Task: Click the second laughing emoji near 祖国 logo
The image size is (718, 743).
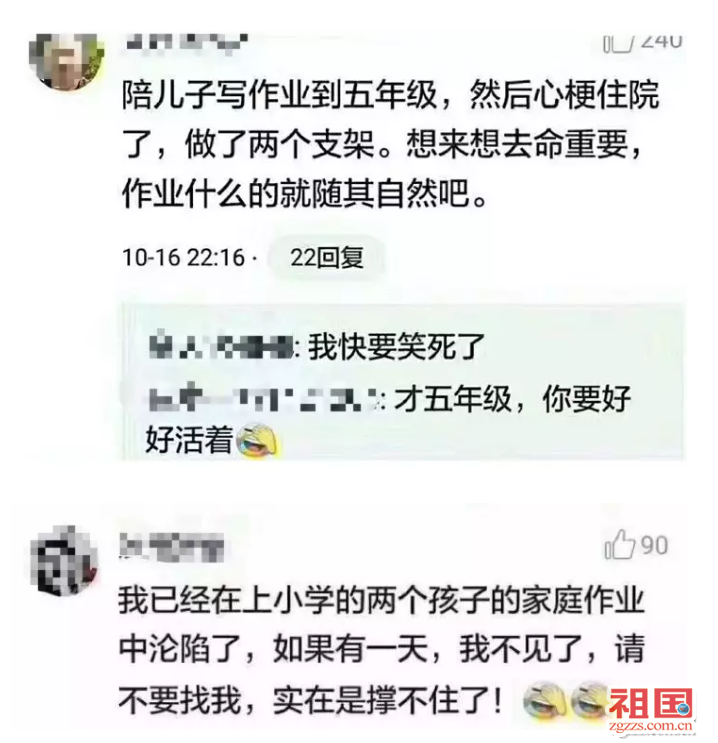Action: (589, 702)
